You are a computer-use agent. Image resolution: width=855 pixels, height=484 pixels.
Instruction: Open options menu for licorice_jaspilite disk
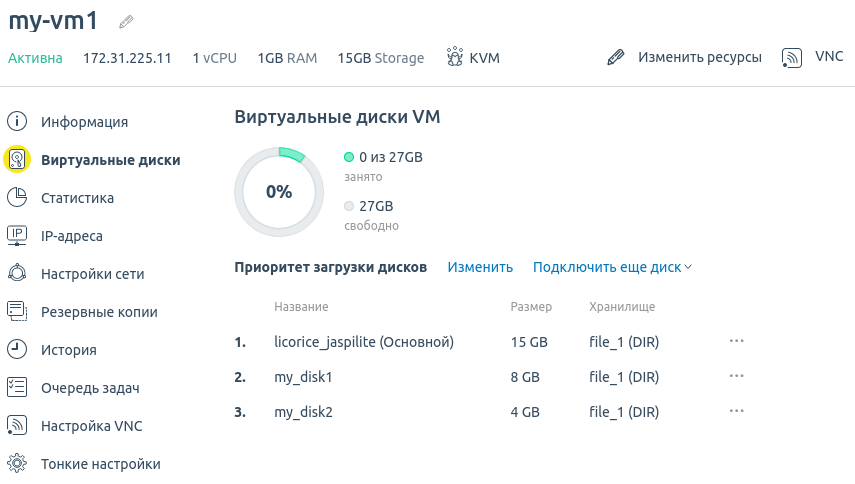737,341
